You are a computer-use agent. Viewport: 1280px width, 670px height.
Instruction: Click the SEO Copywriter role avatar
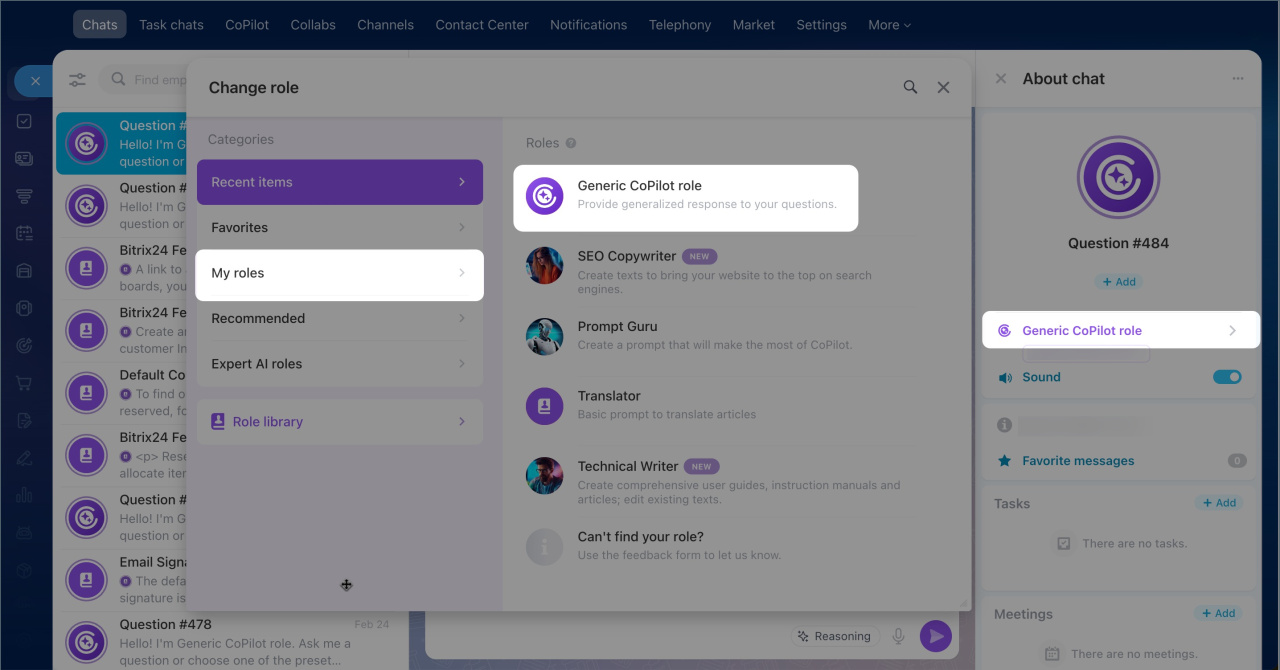tap(545, 266)
